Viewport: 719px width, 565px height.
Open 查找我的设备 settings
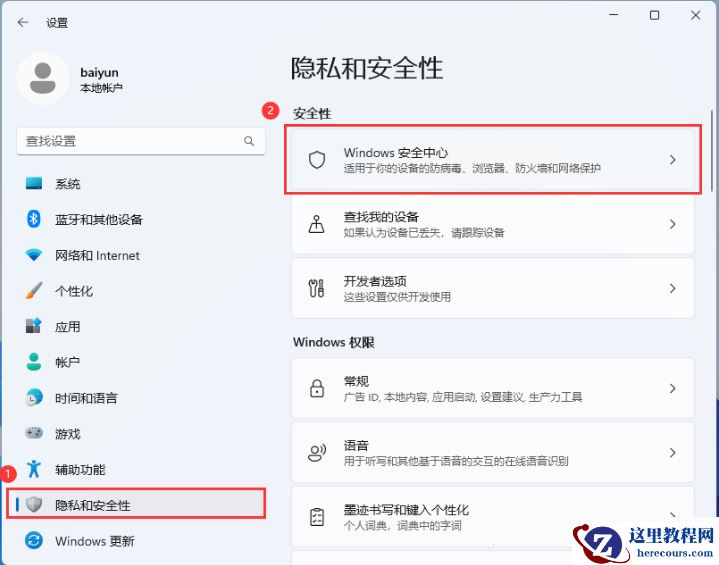click(x=493, y=224)
